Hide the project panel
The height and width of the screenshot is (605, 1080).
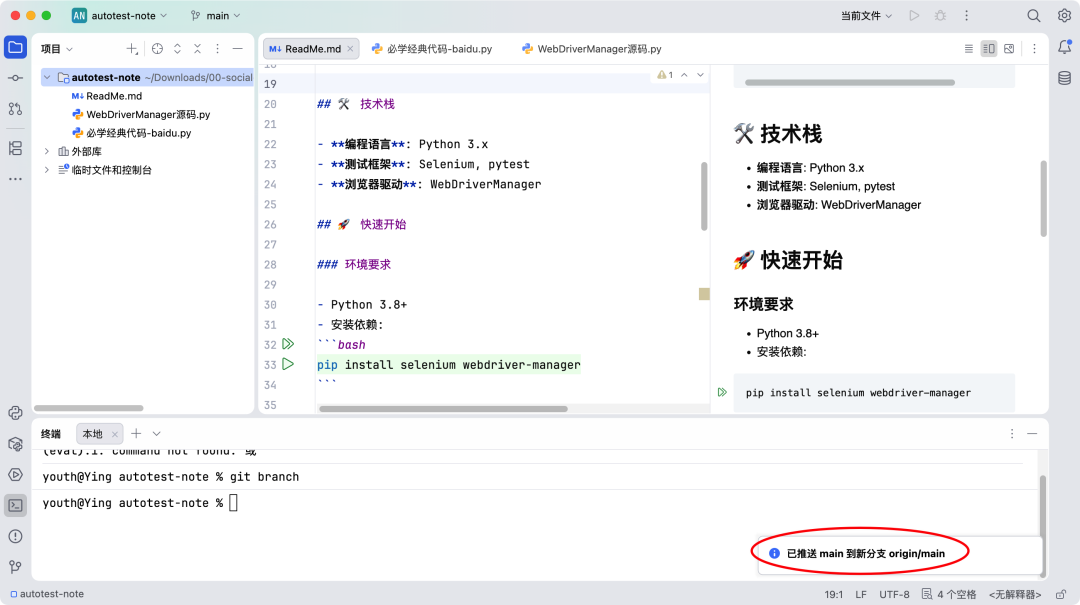click(238, 49)
